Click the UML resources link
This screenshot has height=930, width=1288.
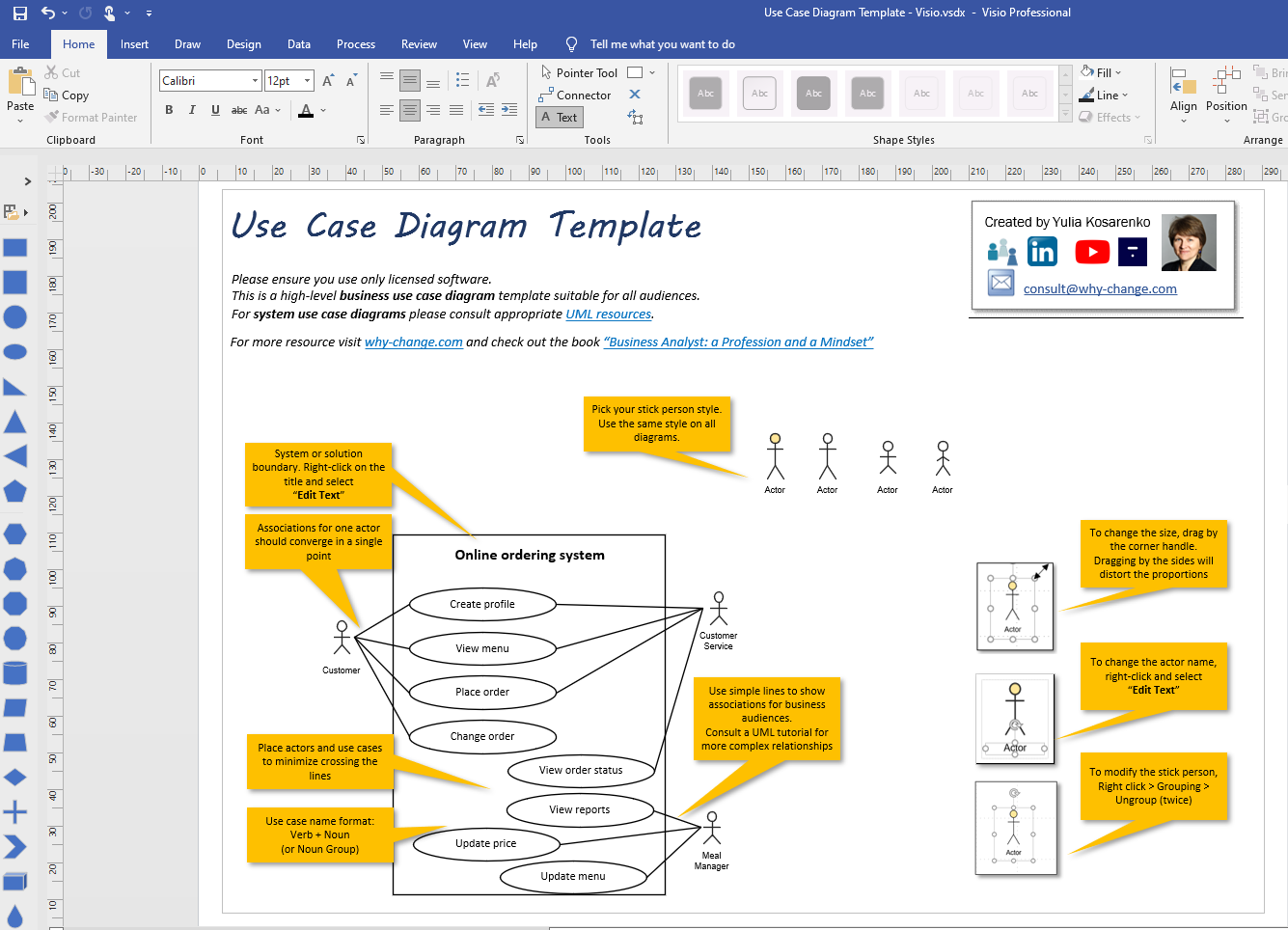(x=608, y=314)
